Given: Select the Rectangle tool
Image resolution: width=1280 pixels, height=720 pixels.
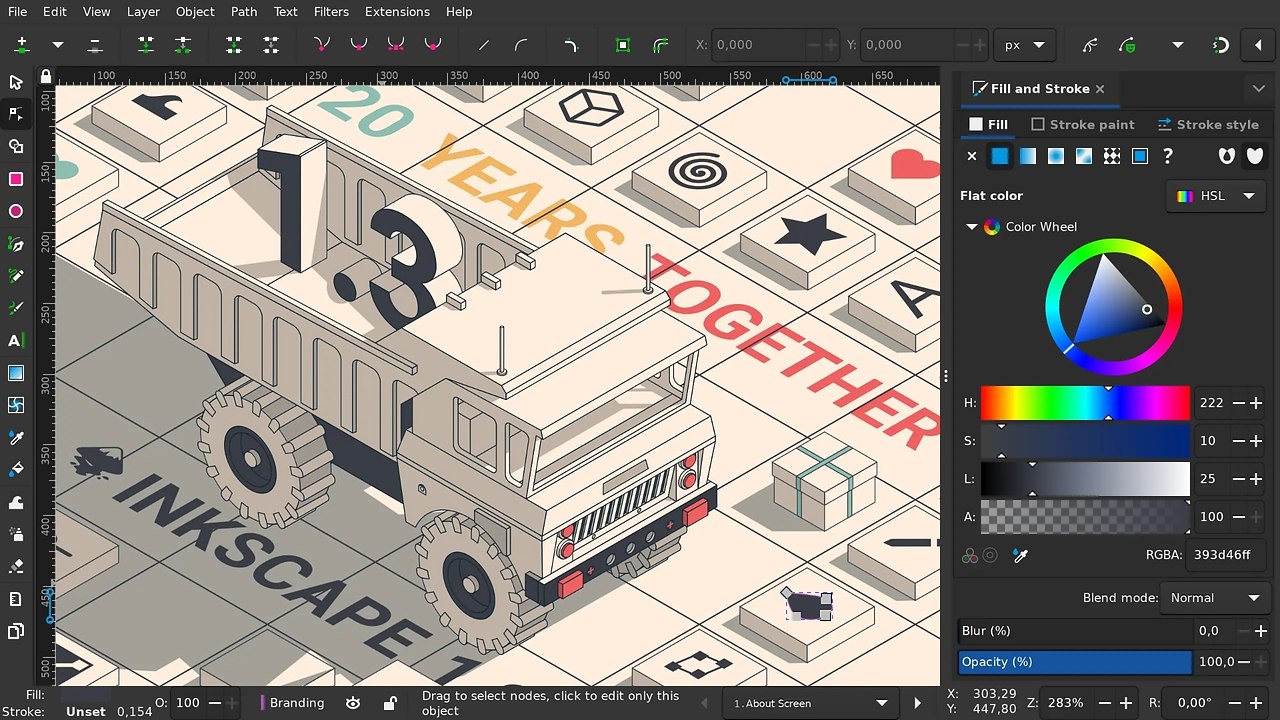Looking at the screenshot, I should pos(15,179).
